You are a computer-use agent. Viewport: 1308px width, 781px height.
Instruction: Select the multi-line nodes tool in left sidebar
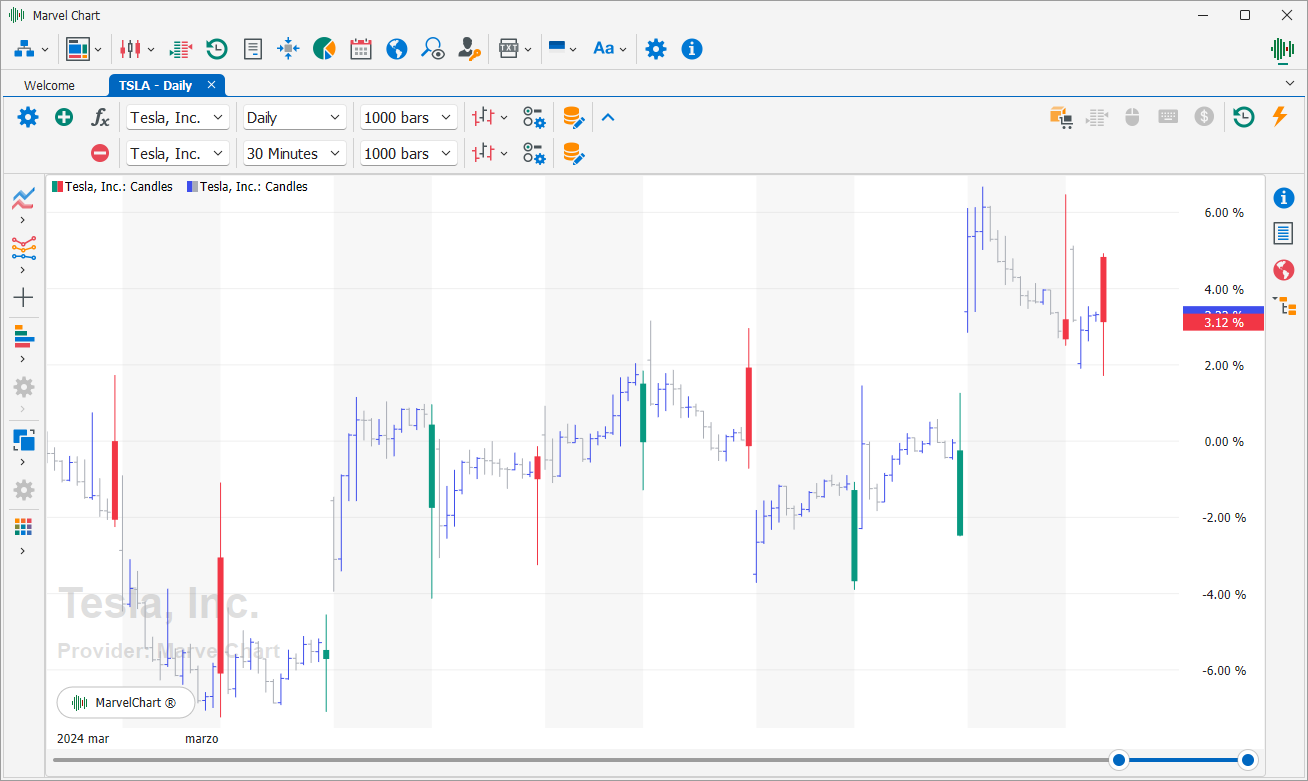coord(23,247)
